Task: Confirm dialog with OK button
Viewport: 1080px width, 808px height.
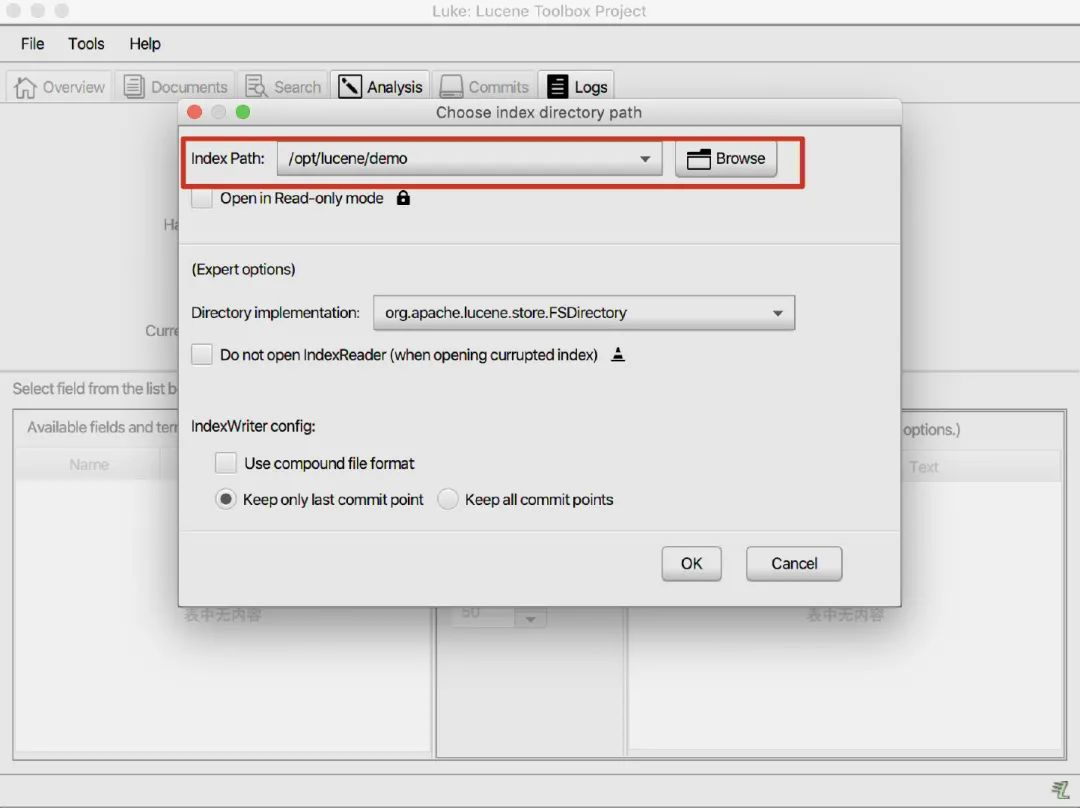Action: click(x=692, y=563)
